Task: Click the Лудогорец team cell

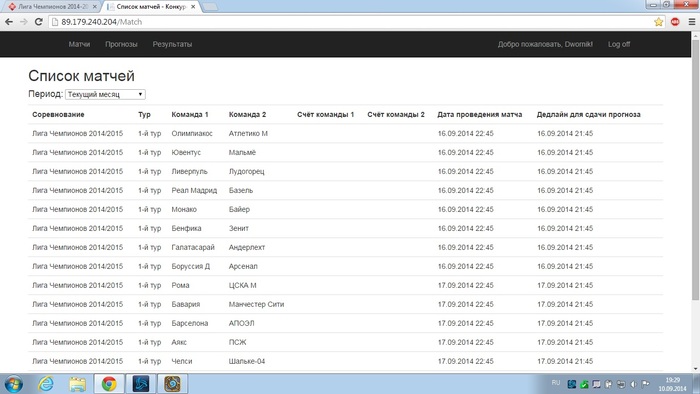Action: click(246, 171)
